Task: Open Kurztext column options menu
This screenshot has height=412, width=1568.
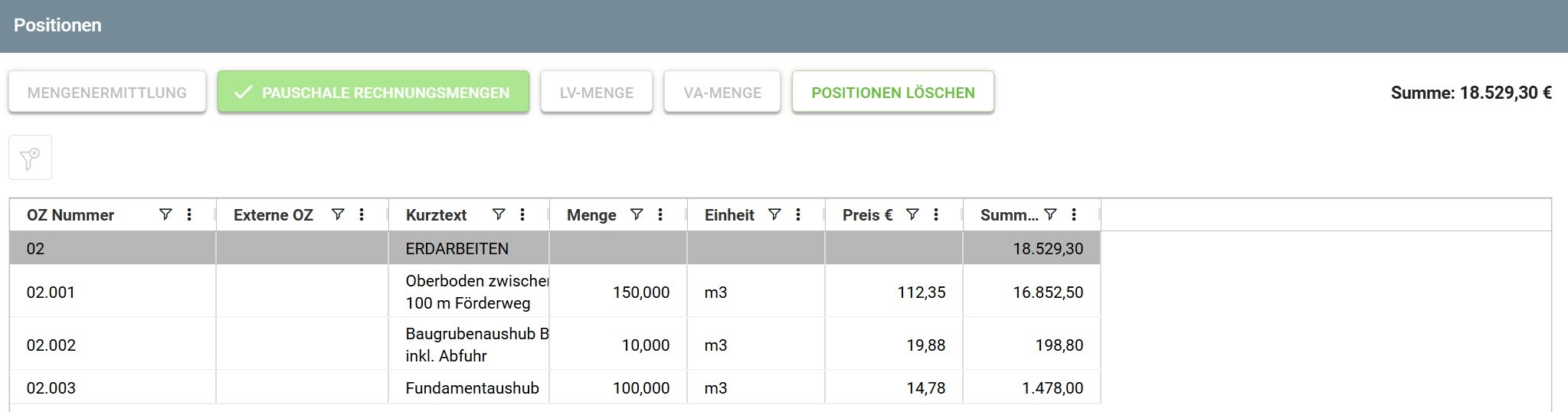Action: [522, 215]
